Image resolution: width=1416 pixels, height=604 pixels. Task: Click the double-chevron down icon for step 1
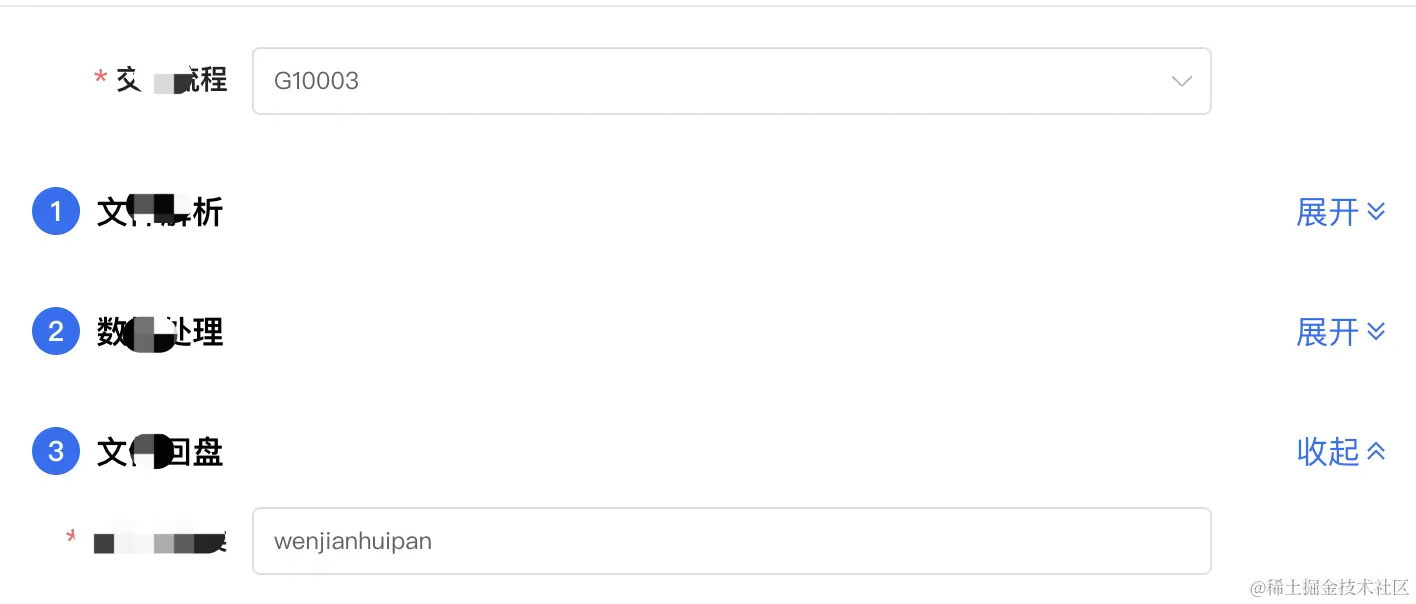tap(1376, 212)
